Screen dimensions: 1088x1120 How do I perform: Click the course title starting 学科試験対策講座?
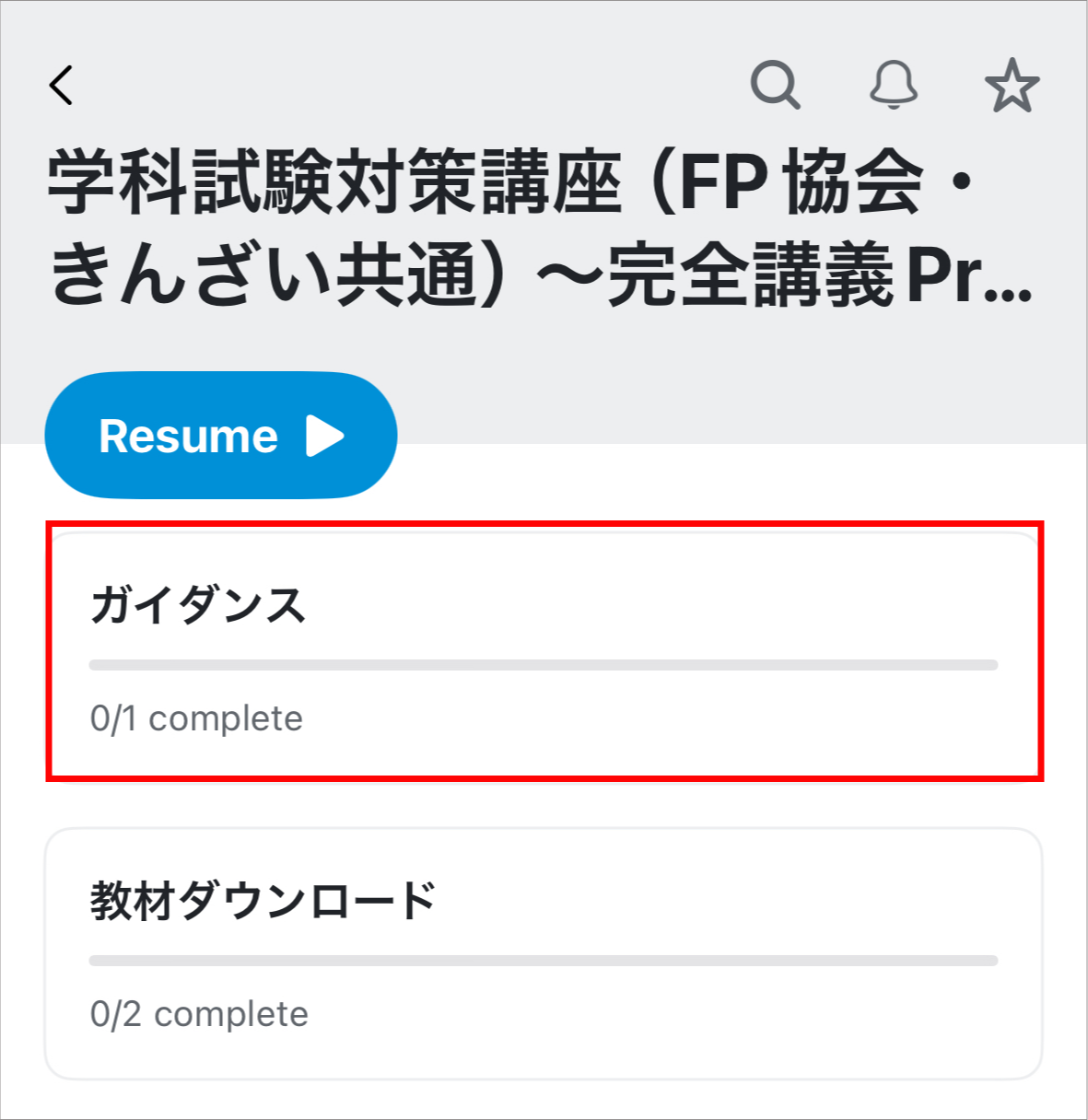333,182
